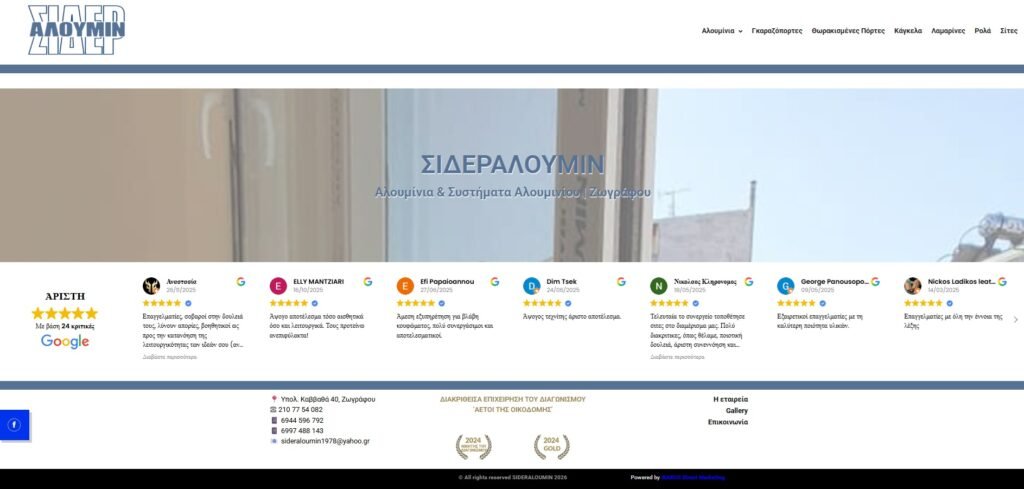Click Google icon on Νικολαος Κληρονομος' review
Image resolution: width=1024 pixels, height=489 pixels.
click(748, 281)
